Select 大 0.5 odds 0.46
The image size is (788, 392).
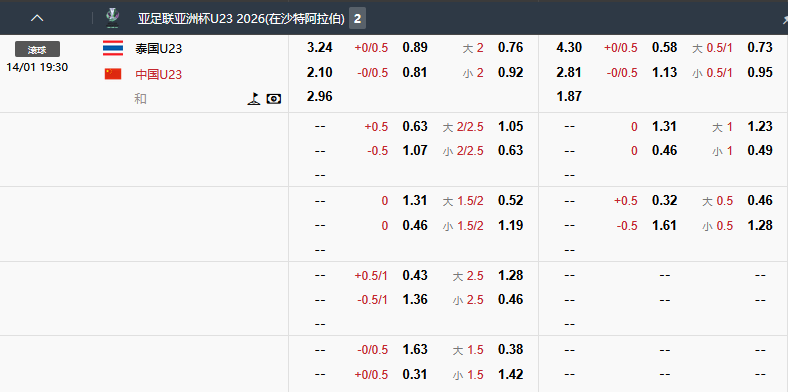[760, 201]
